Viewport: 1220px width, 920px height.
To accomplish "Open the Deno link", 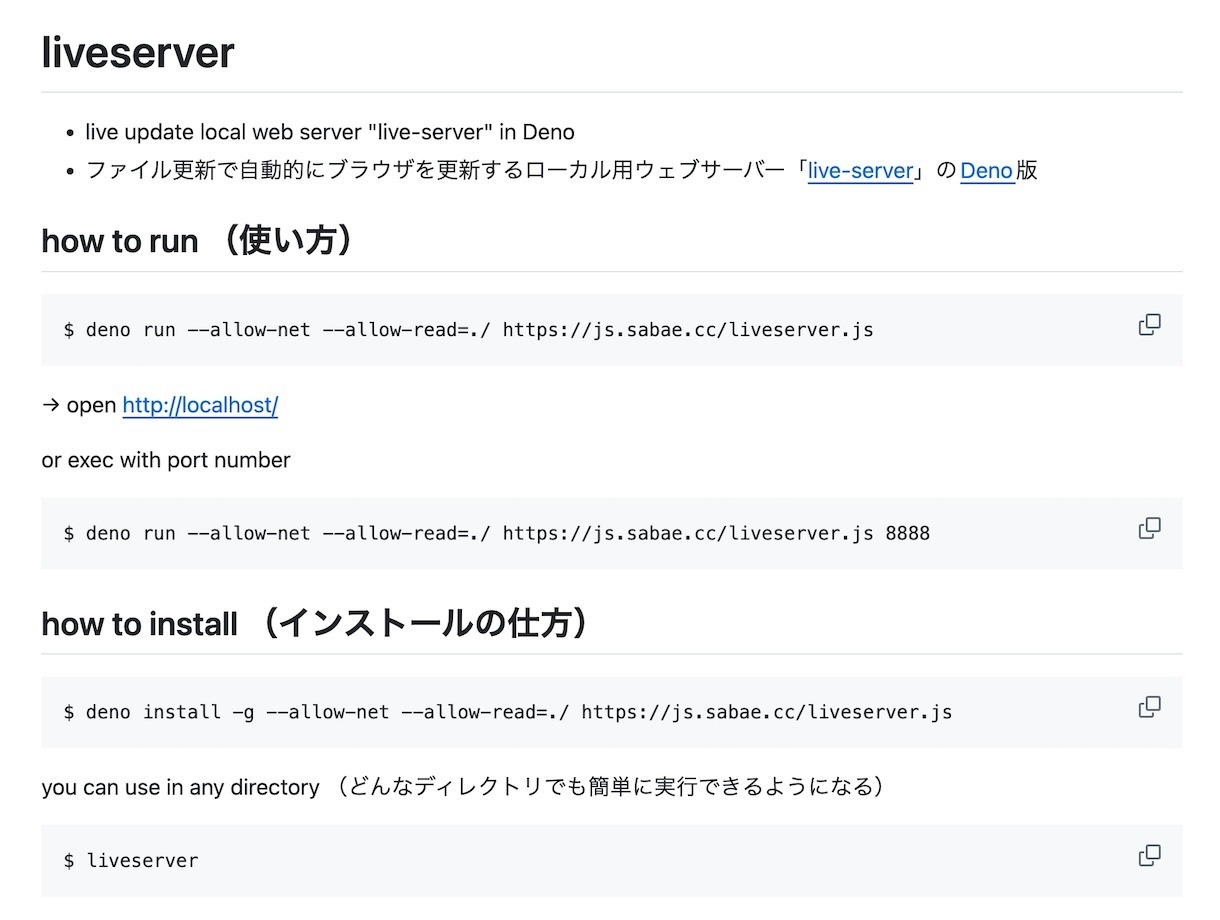I will pyautogui.click(x=987, y=170).
